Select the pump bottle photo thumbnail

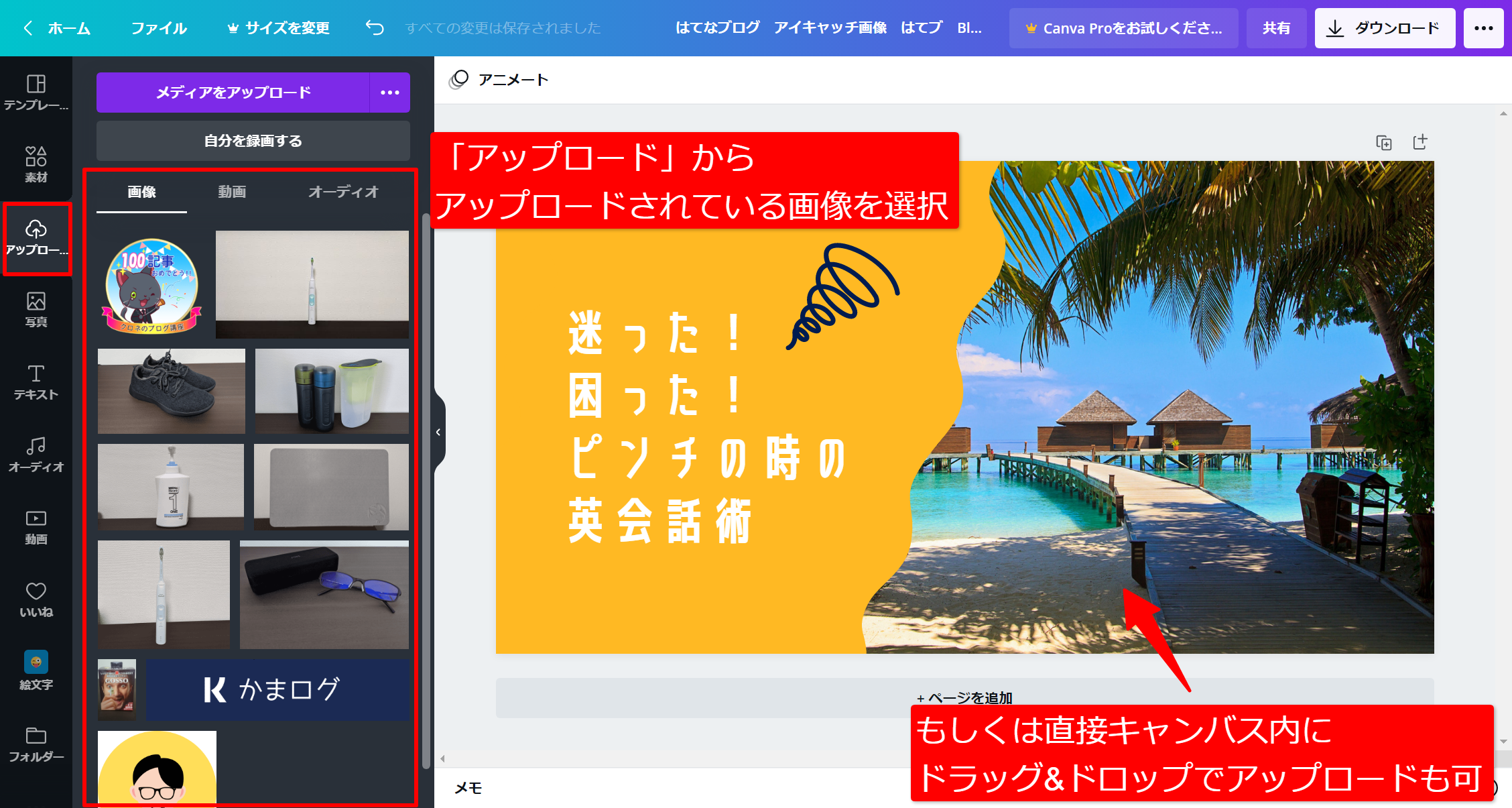[x=171, y=487]
